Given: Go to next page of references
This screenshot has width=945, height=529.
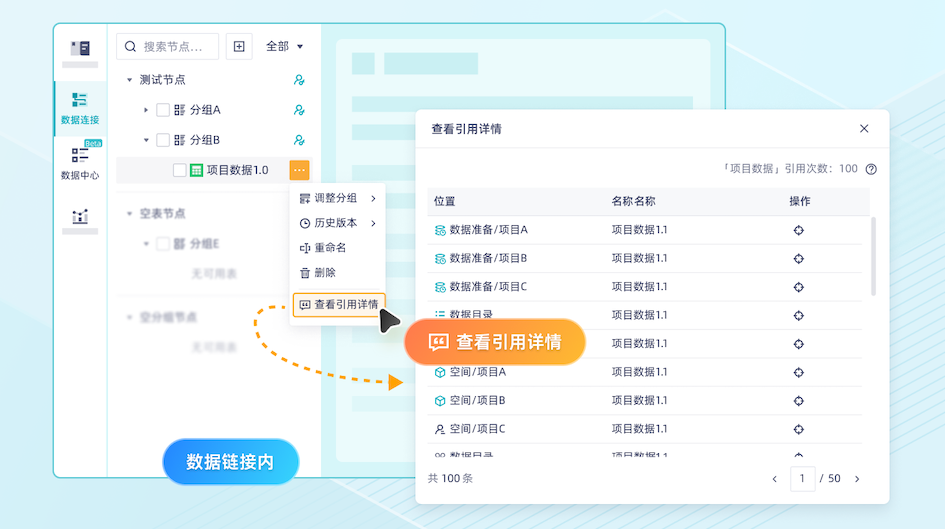Looking at the screenshot, I should point(857,479).
